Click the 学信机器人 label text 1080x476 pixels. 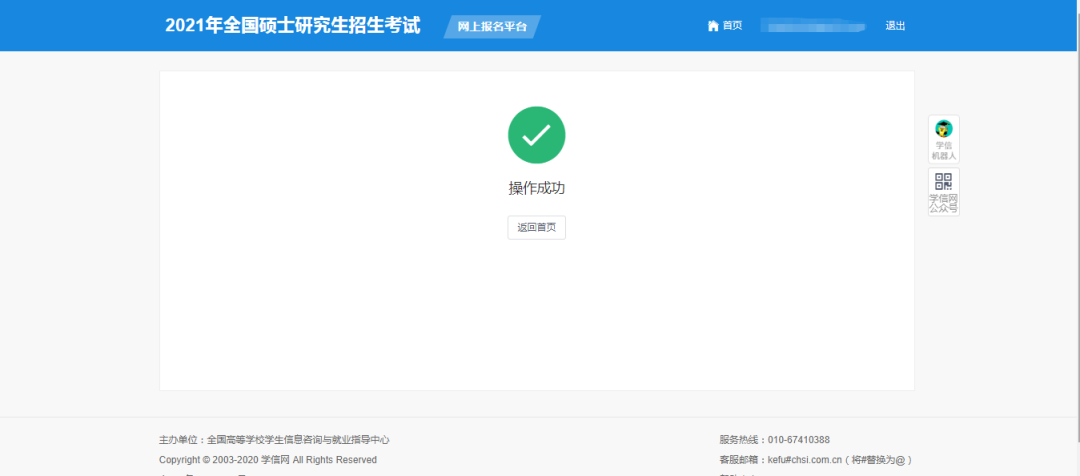(943, 151)
